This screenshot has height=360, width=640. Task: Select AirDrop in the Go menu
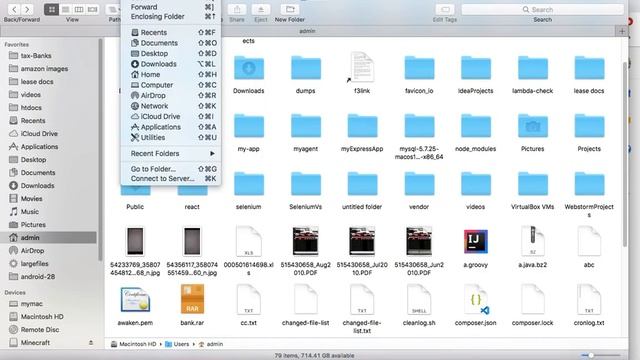[171, 96]
